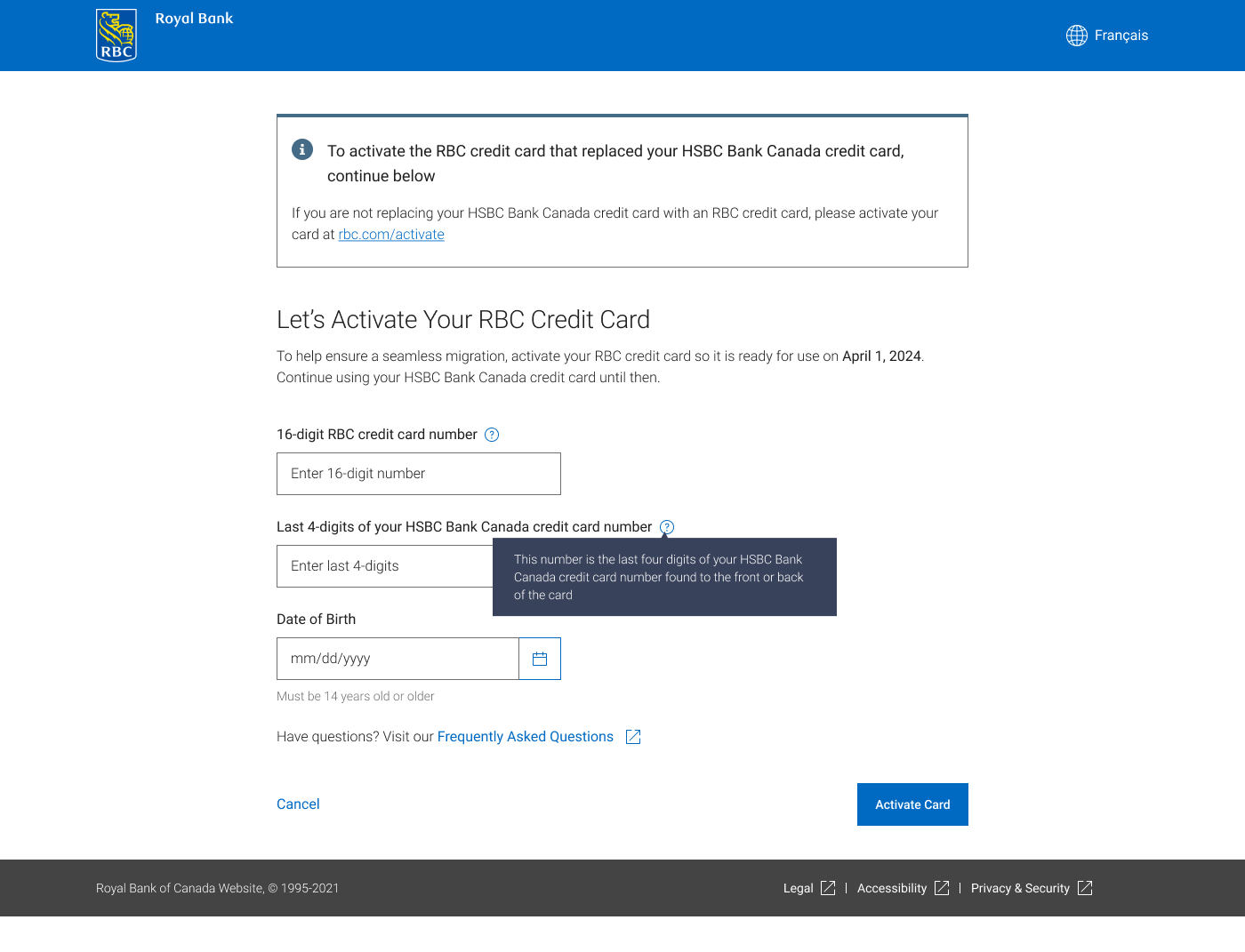This screenshot has width=1245, height=952.
Task: Click 'Royal Bank of Canada Website' copyright text
Action: coord(217,888)
